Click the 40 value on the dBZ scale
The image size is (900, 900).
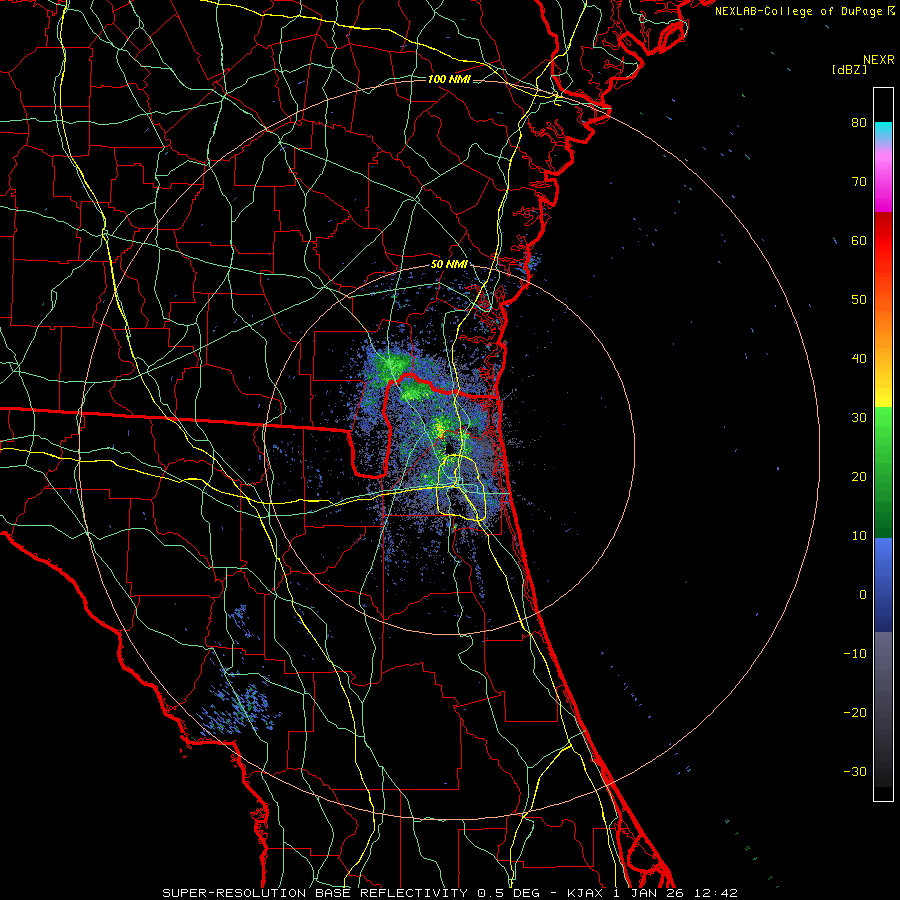(x=859, y=359)
